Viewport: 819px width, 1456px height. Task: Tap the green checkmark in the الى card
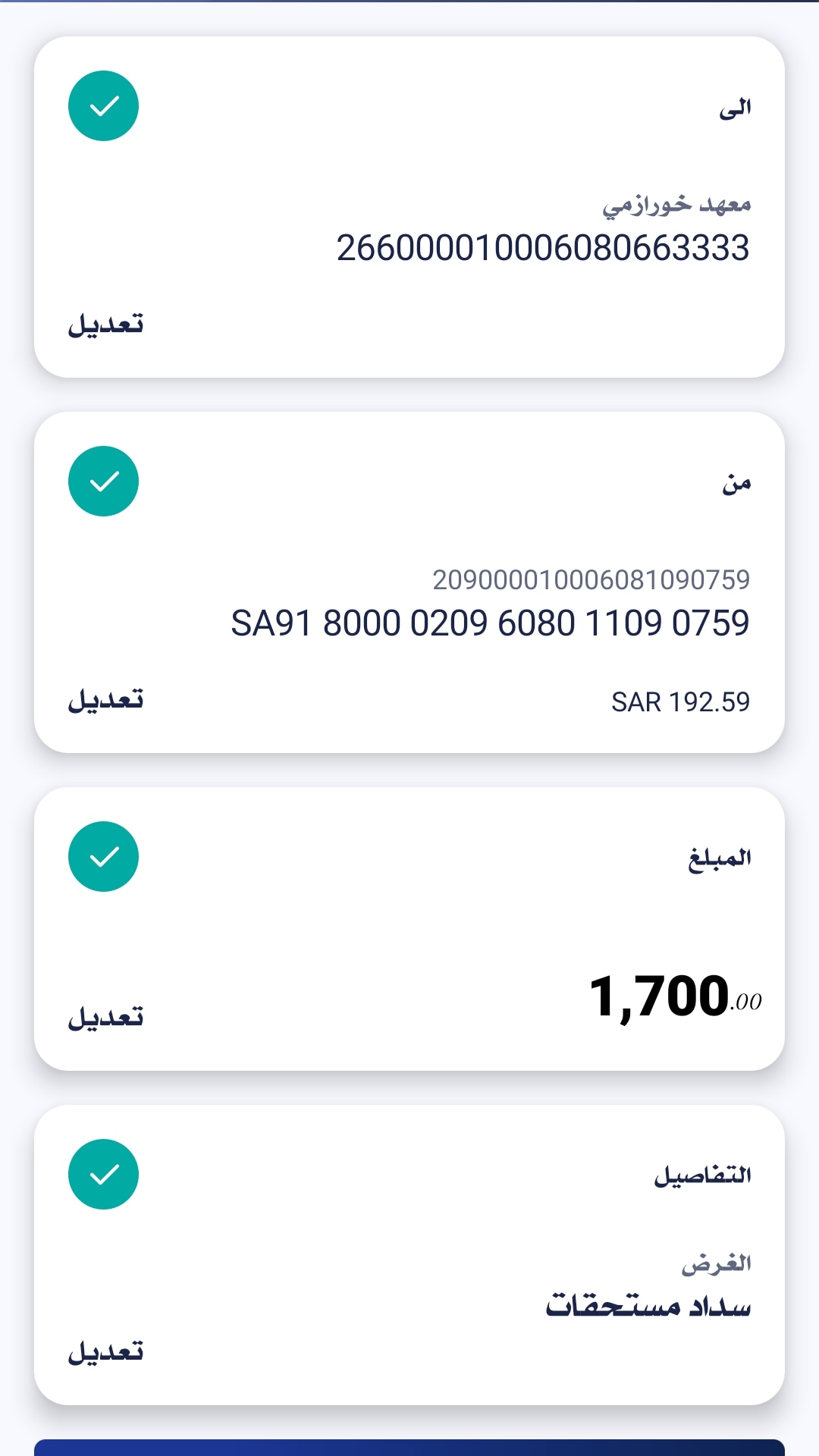tap(103, 106)
